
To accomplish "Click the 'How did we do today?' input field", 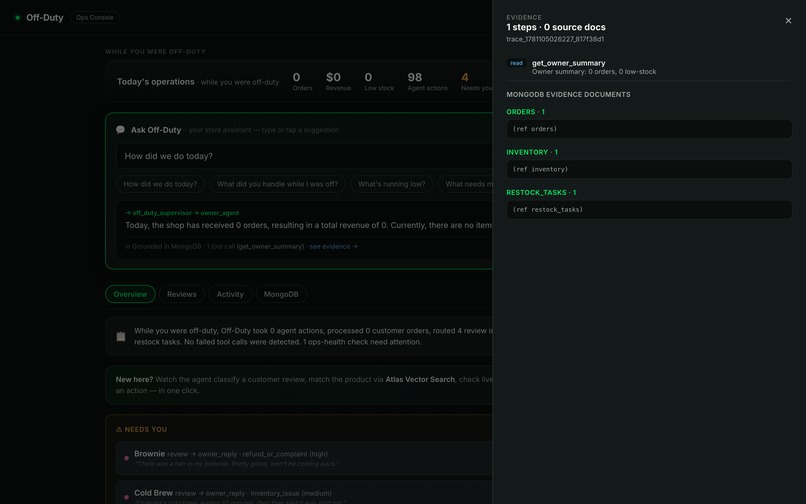I will [x=303, y=156].
